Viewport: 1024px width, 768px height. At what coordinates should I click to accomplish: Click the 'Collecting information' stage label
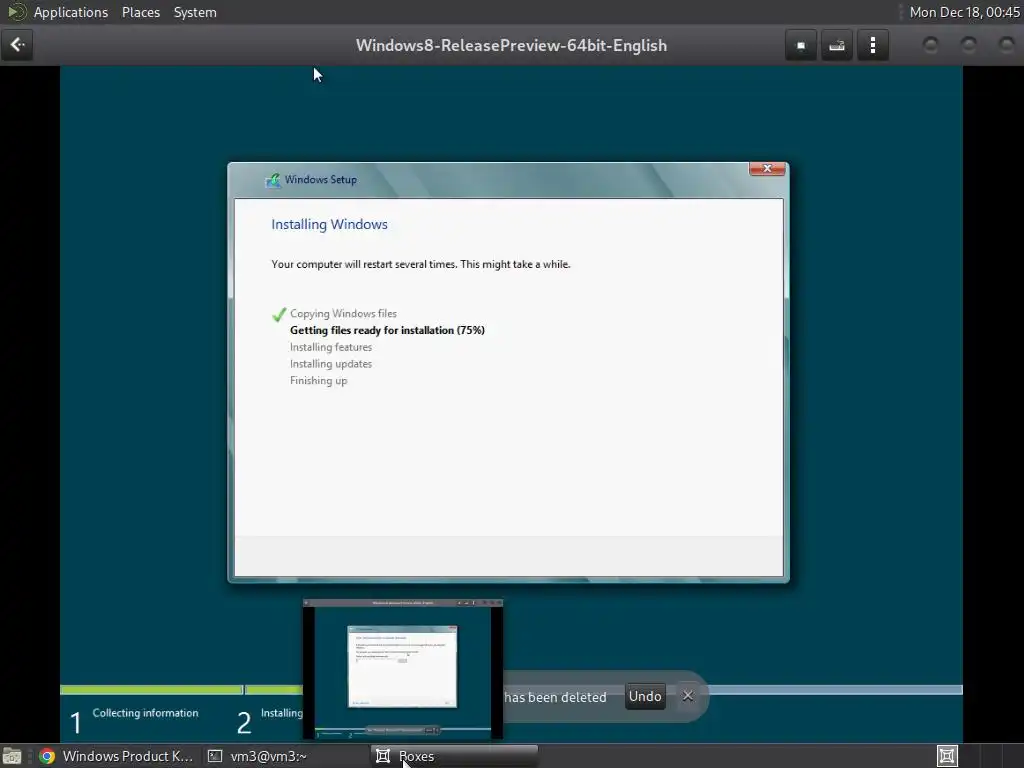click(145, 713)
